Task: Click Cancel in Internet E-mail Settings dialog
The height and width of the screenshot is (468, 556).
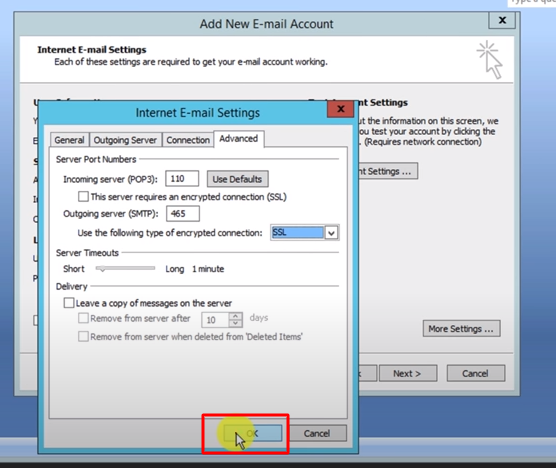Action: (x=317, y=433)
